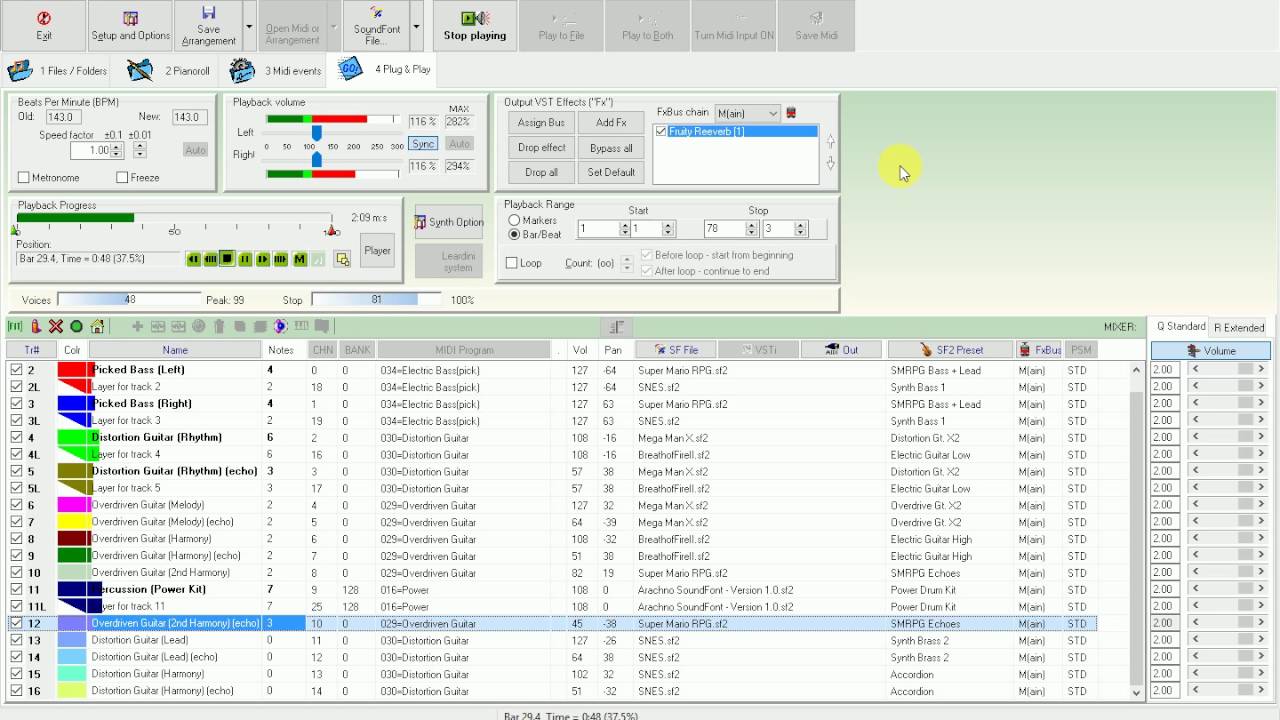Viewport: 1280px width, 720px height.
Task: Click the Bypass all button
Action: (611, 147)
